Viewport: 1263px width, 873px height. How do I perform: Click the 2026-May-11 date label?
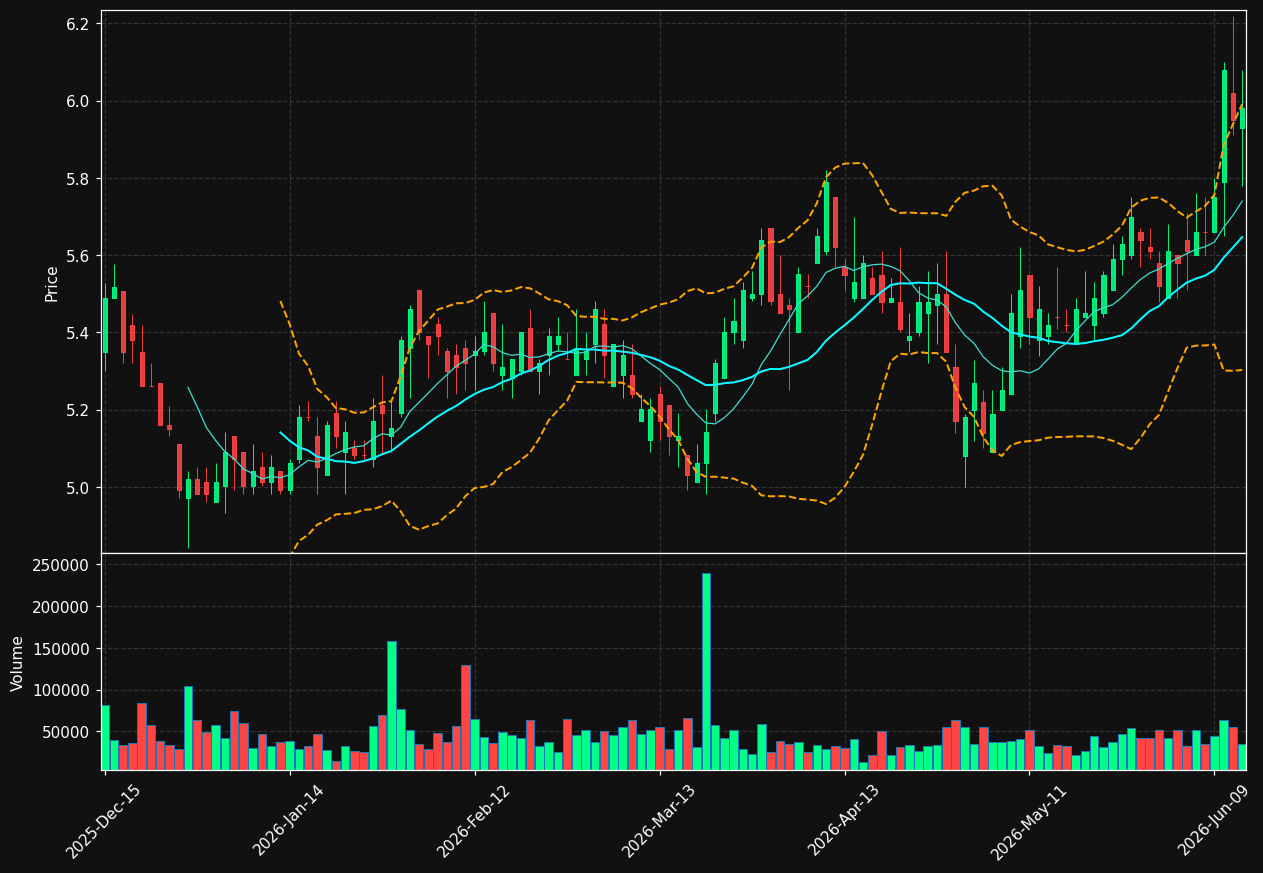(x=1028, y=821)
